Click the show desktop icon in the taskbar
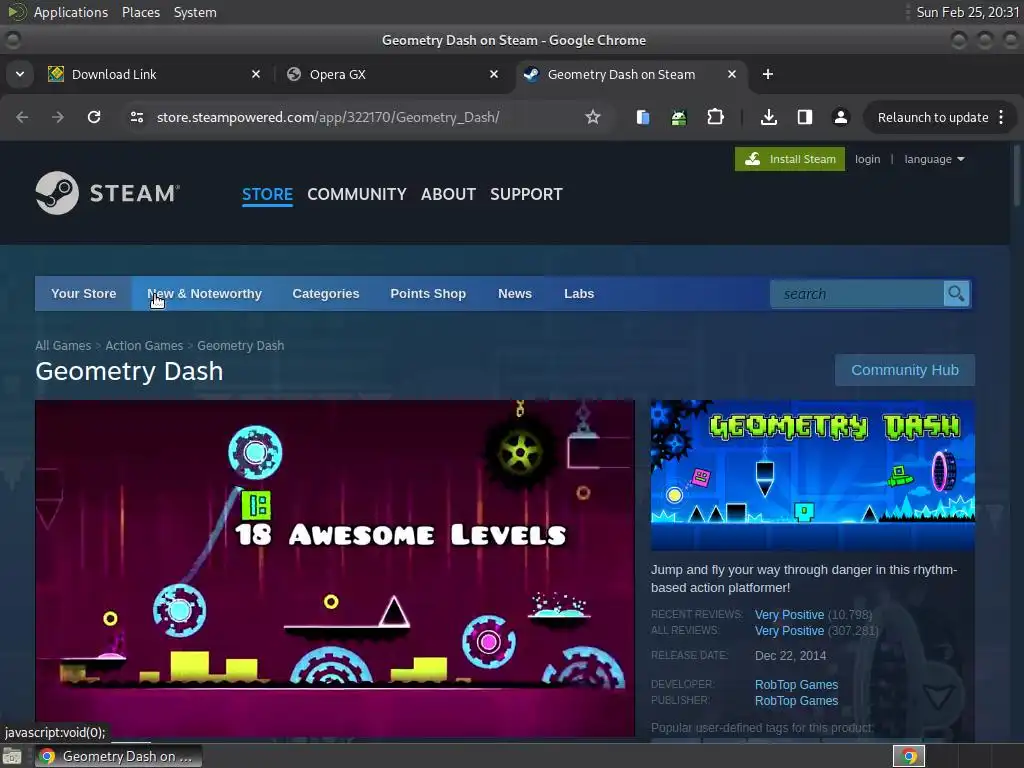The height and width of the screenshot is (768, 1024). click(x=12, y=756)
